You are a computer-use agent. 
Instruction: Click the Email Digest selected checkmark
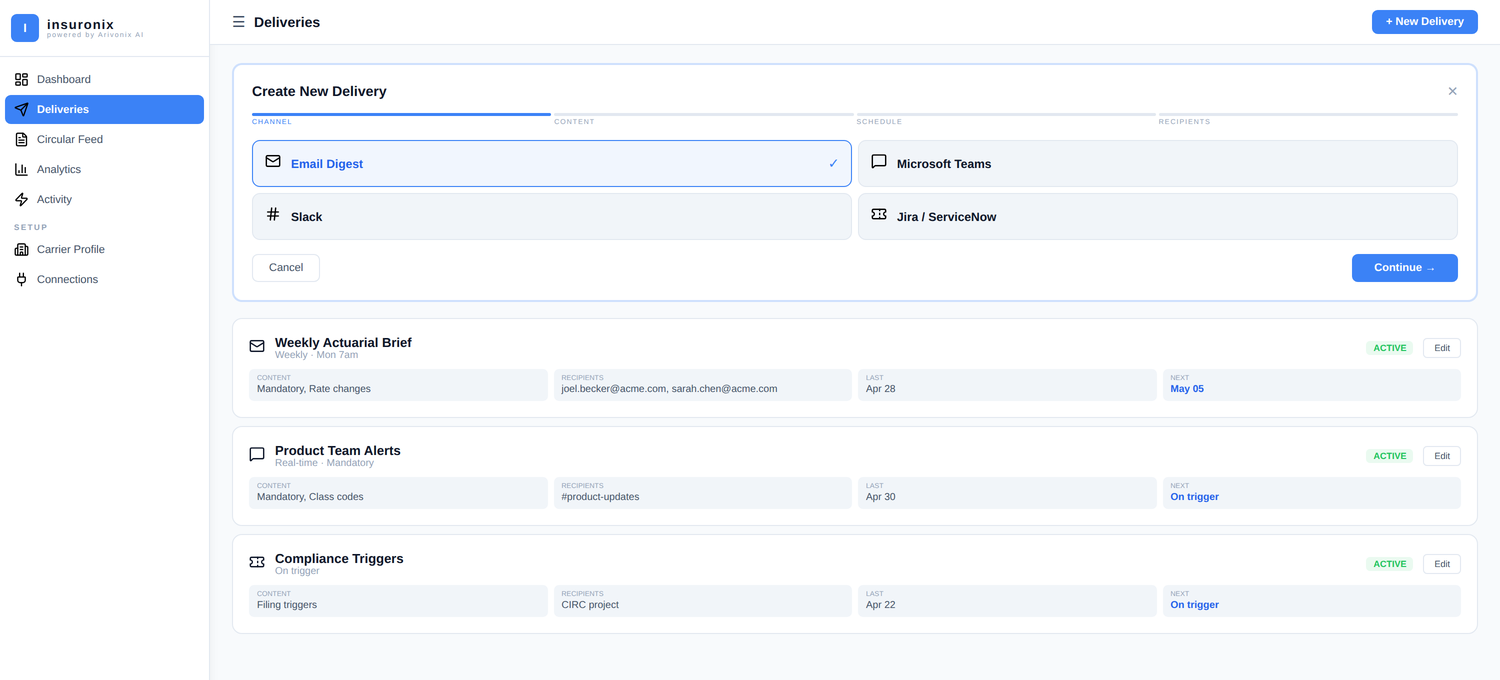(x=833, y=163)
